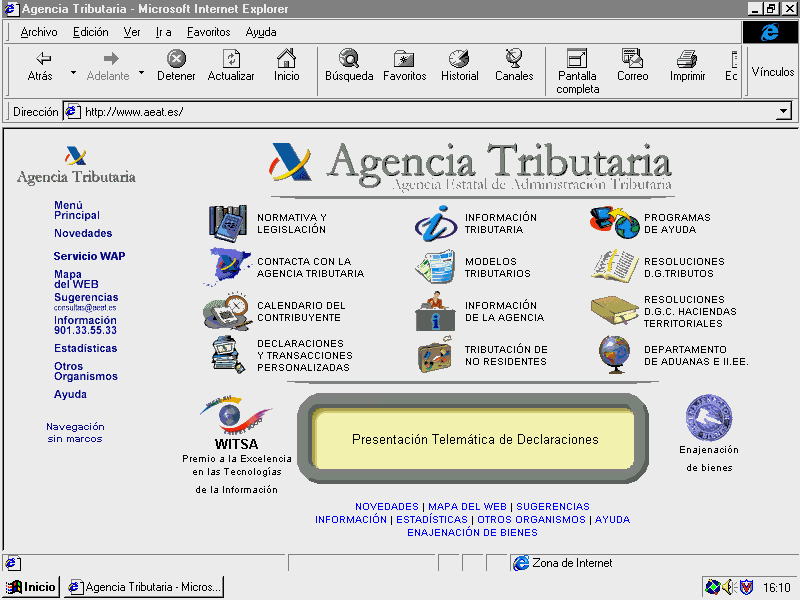Open the Canales toolbar icon

coord(514,59)
